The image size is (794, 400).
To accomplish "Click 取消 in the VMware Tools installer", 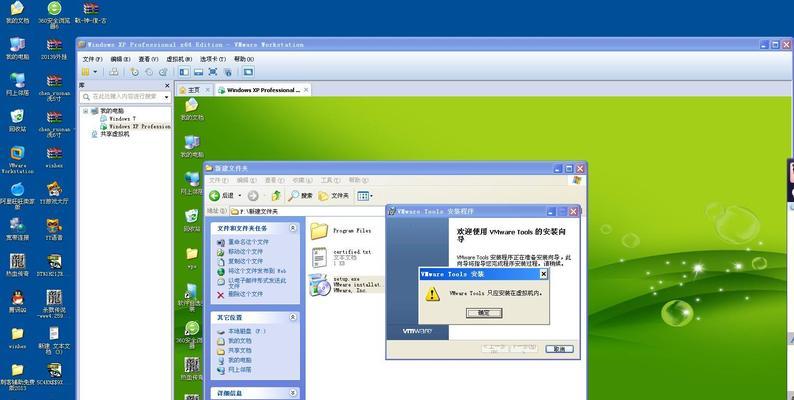I will (x=560, y=349).
